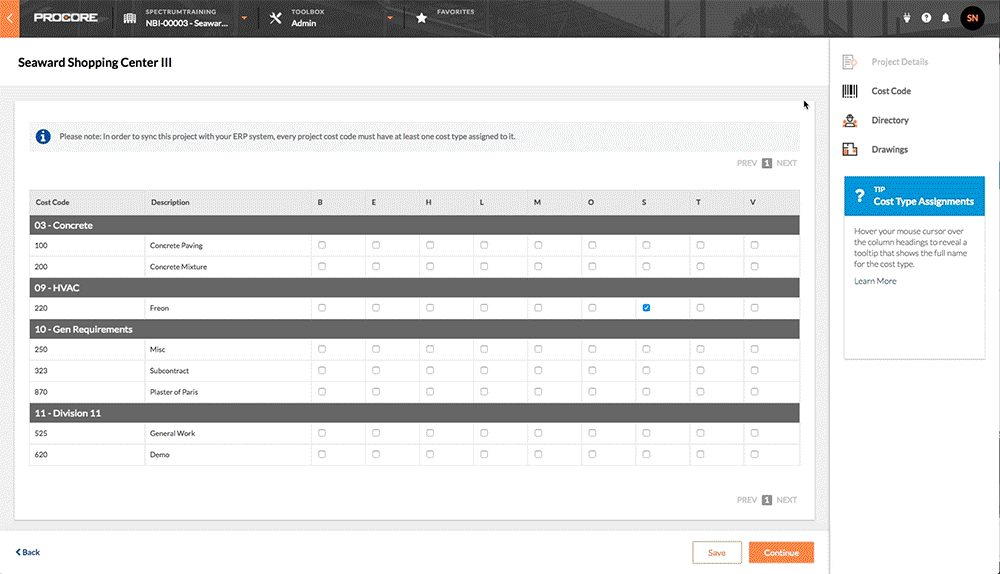Click the help question mark icon
This screenshot has width=1000, height=574.
pyautogui.click(x=926, y=18)
